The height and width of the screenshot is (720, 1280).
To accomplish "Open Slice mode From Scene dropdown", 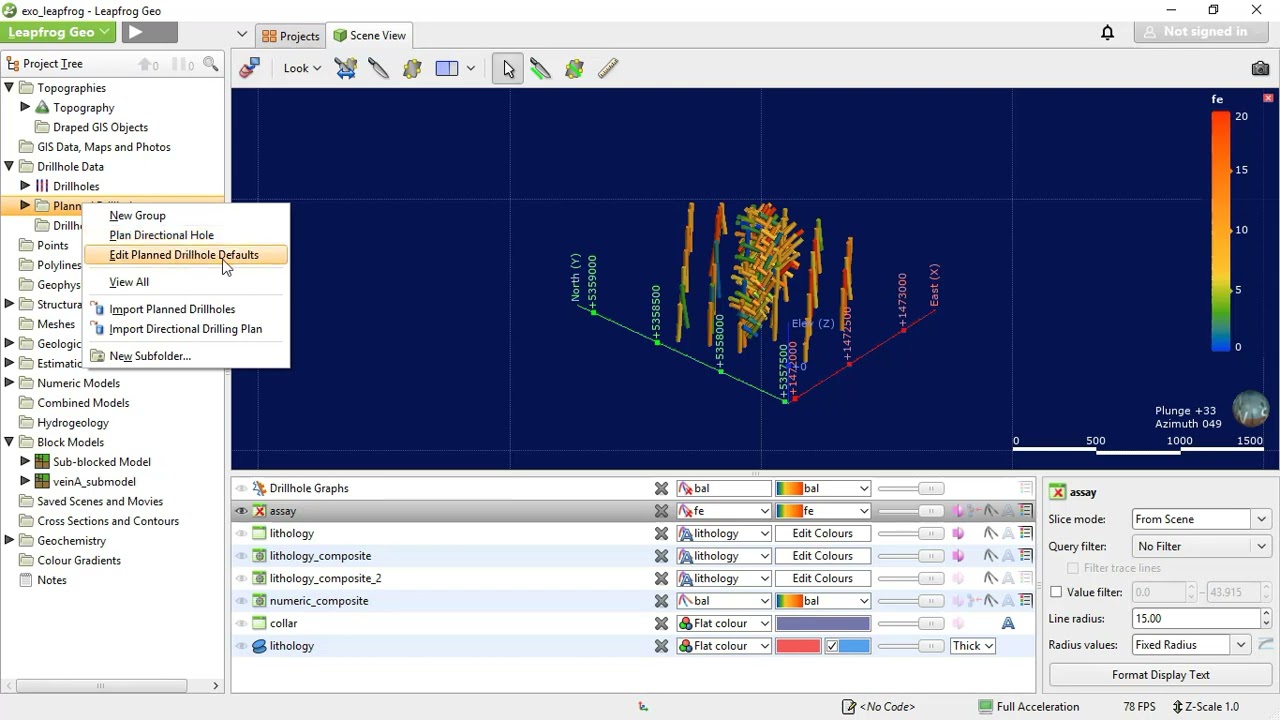I will coord(1201,520).
